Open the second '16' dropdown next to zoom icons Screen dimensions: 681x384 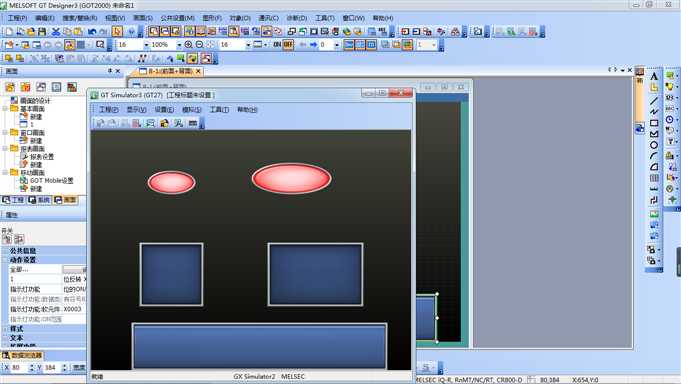[248, 45]
